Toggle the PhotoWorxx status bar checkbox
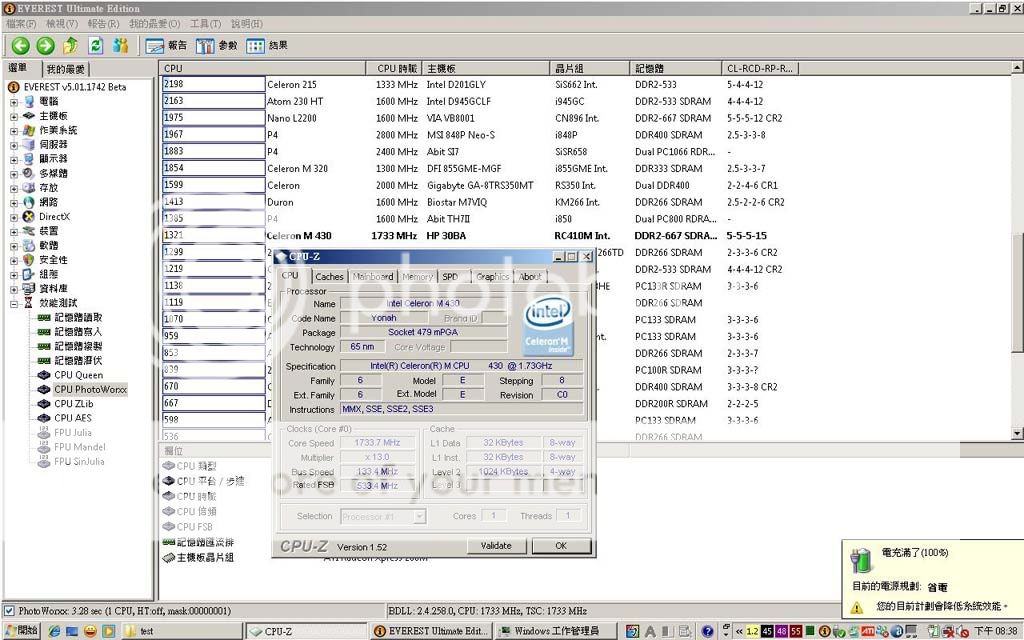This screenshot has width=1024, height=640. pos(9,611)
